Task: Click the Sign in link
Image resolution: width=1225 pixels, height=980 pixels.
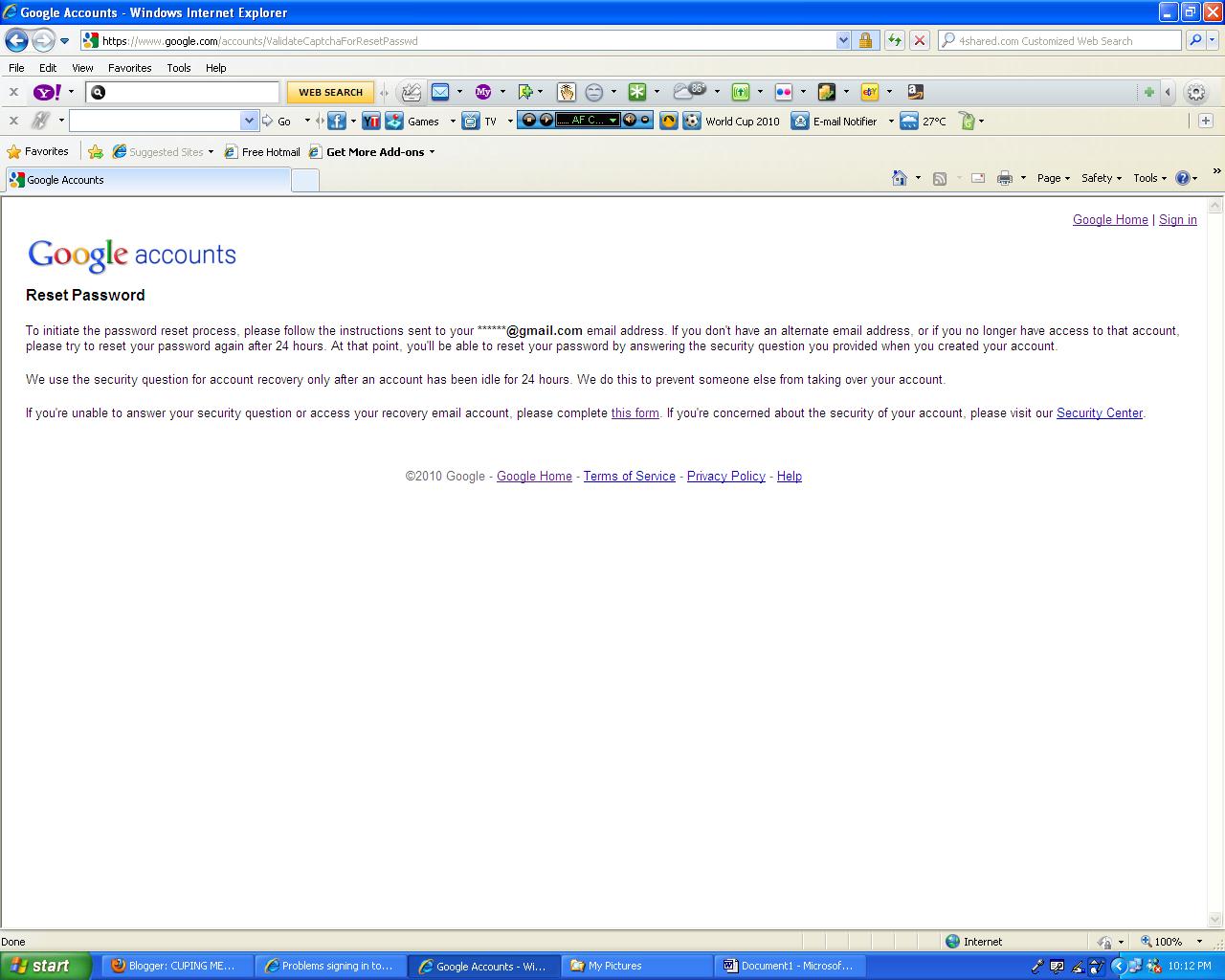Action: (x=1177, y=219)
